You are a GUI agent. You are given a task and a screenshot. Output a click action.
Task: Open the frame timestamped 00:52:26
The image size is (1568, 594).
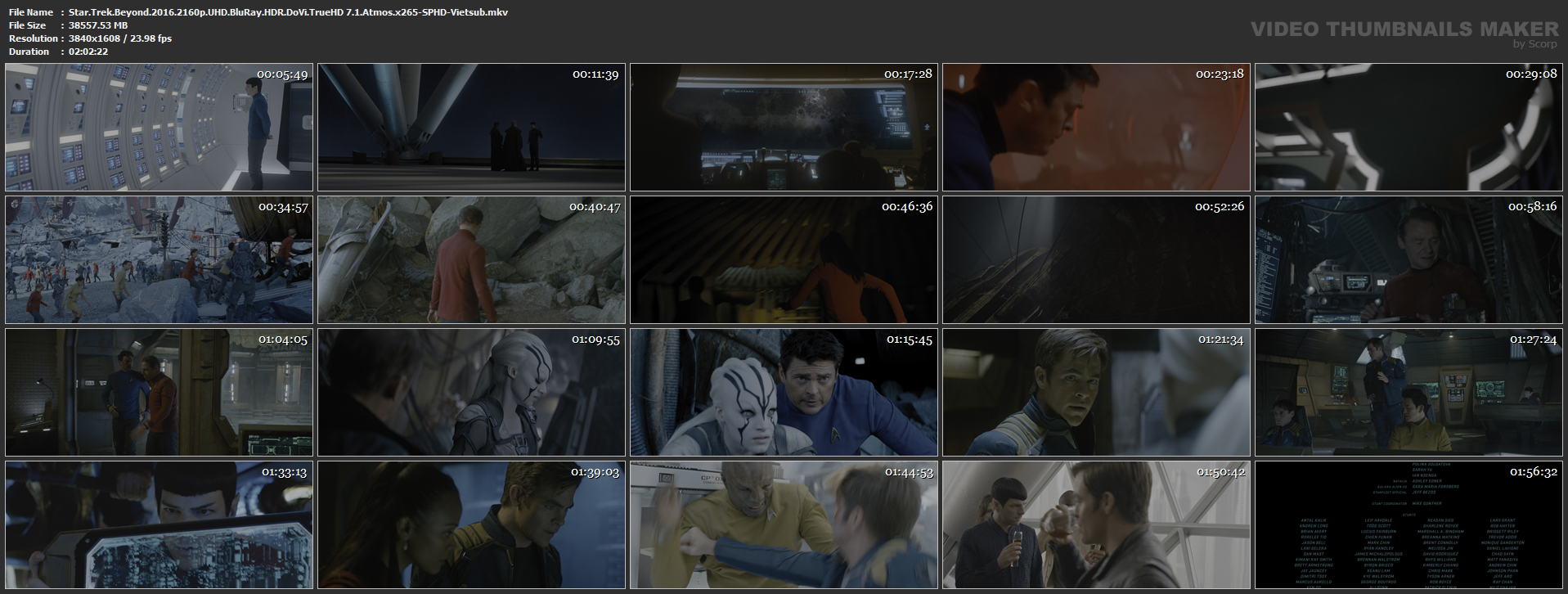coord(1097,260)
